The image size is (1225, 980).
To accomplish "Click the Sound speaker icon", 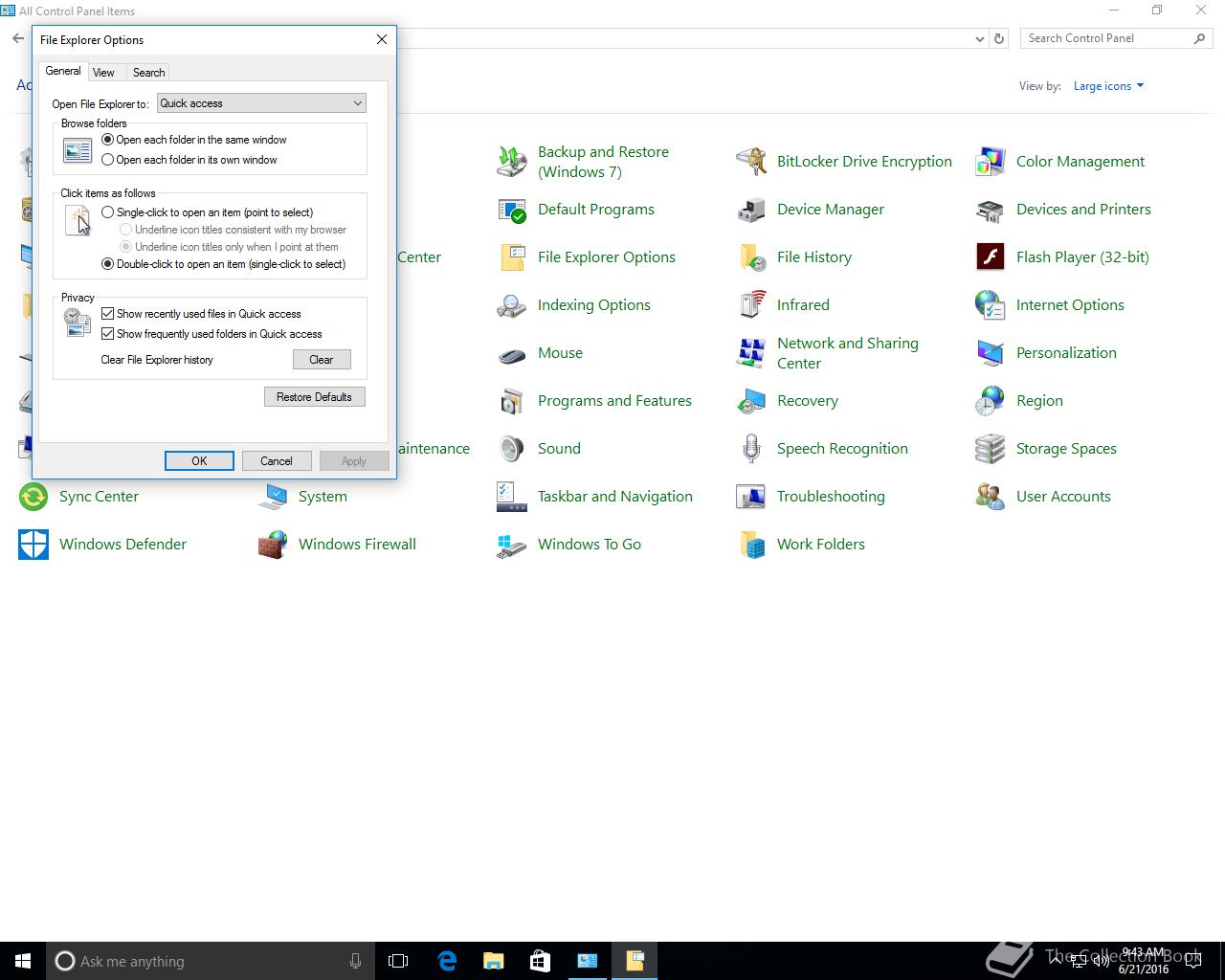I will [x=512, y=449].
